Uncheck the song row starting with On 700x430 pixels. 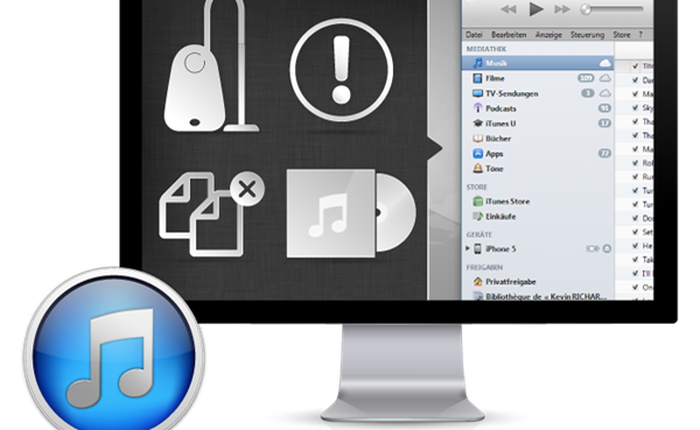coord(635,287)
